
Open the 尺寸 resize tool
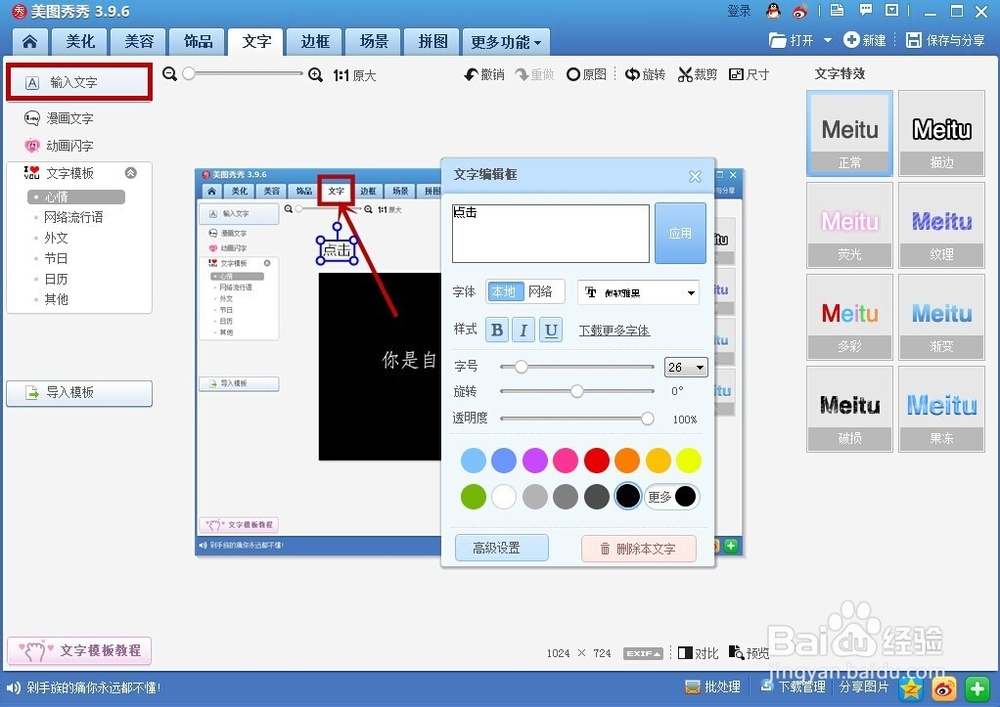click(x=749, y=75)
